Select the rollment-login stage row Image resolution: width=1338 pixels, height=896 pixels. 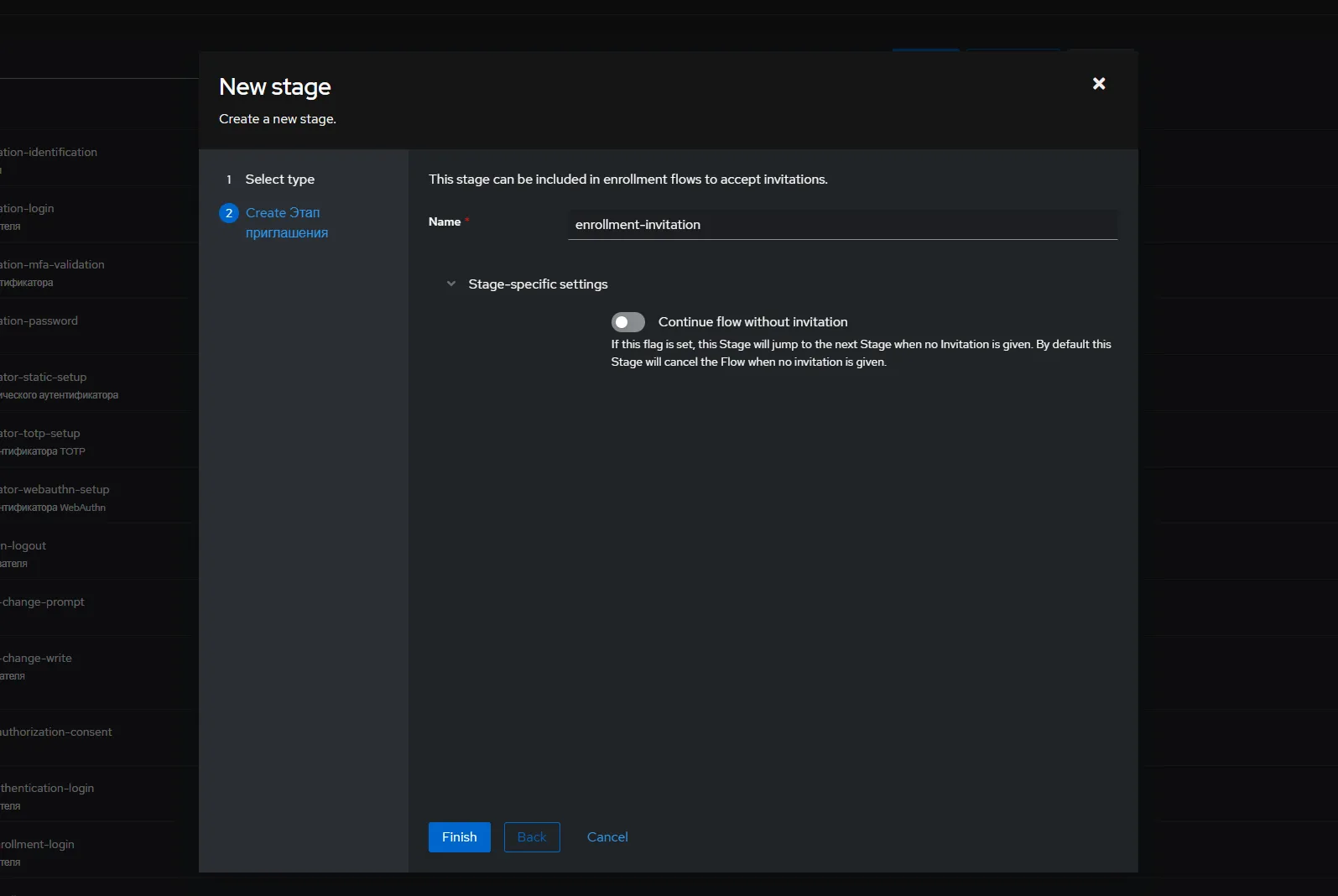tap(38, 845)
